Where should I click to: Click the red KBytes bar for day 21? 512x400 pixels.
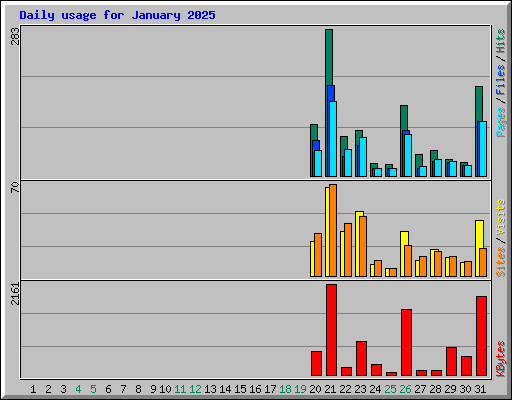(x=331, y=330)
